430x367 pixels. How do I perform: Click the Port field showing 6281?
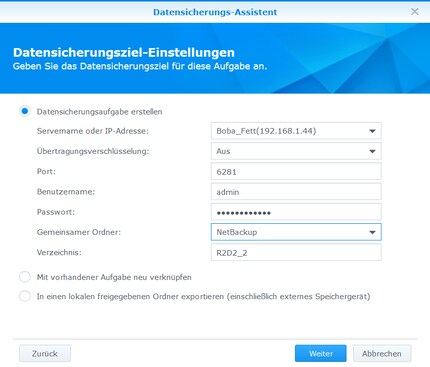296,172
